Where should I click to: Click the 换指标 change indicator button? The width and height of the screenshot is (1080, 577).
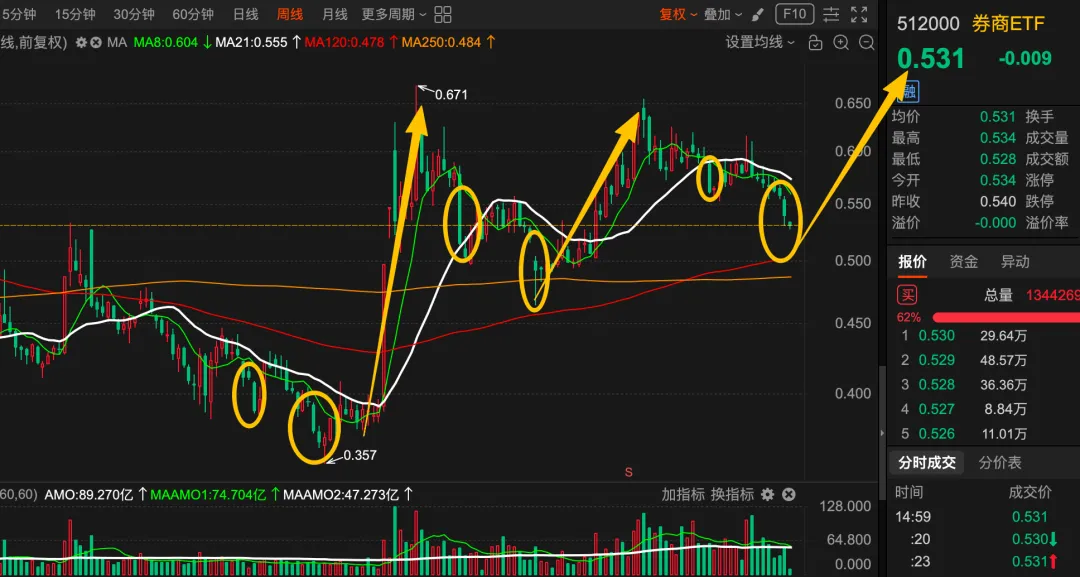[x=732, y=494]
